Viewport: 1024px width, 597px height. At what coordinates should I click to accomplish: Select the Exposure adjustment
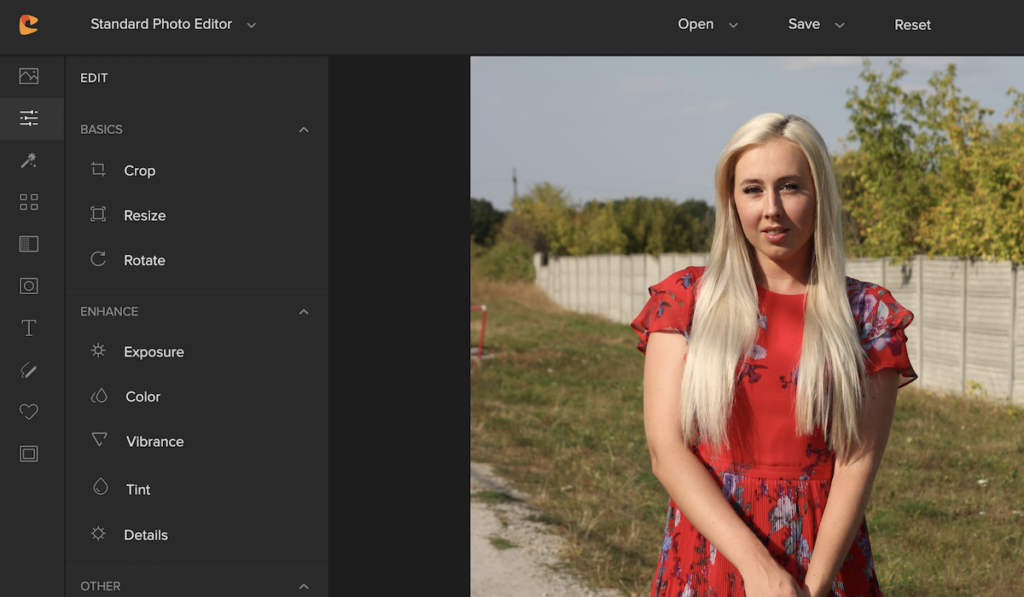(153, 352)
